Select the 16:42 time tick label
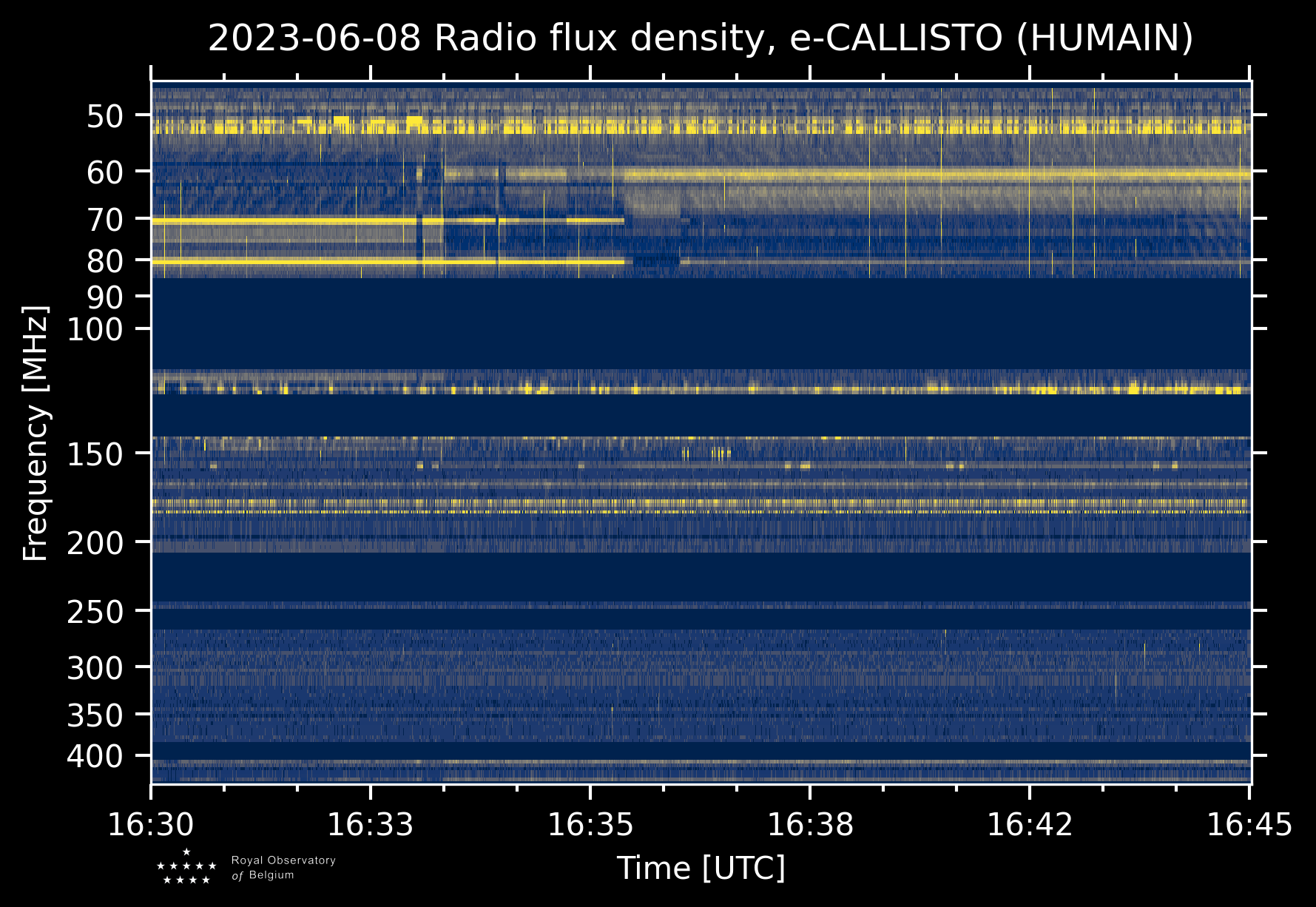The width and height of the screenshot is (1316, 907). (1029, 825)
